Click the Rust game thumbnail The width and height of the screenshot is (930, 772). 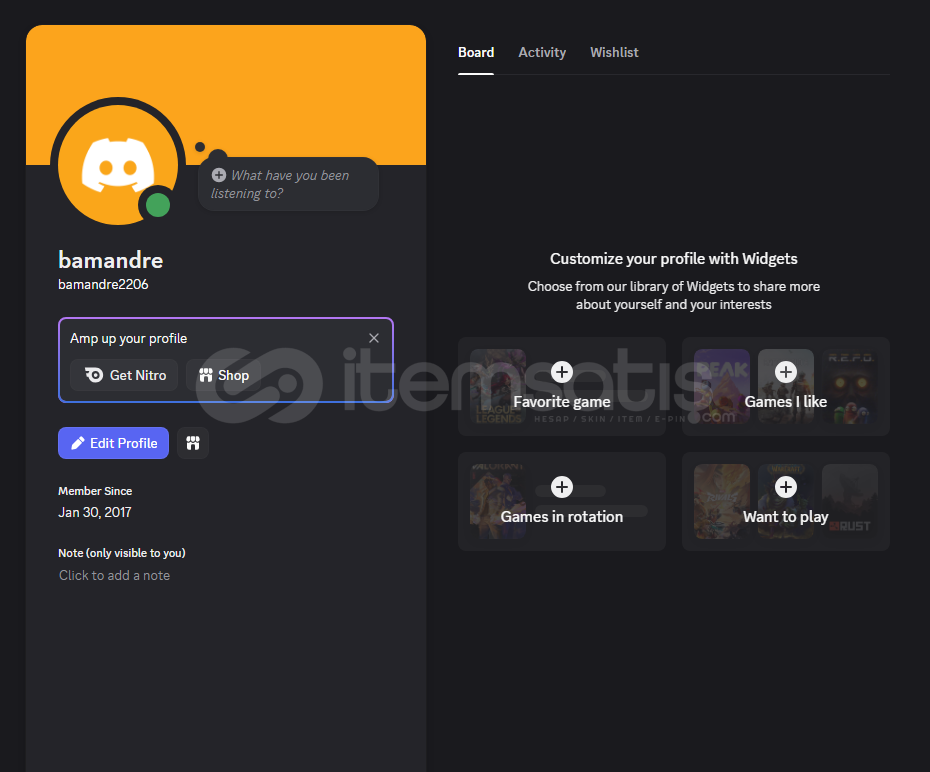850,500
